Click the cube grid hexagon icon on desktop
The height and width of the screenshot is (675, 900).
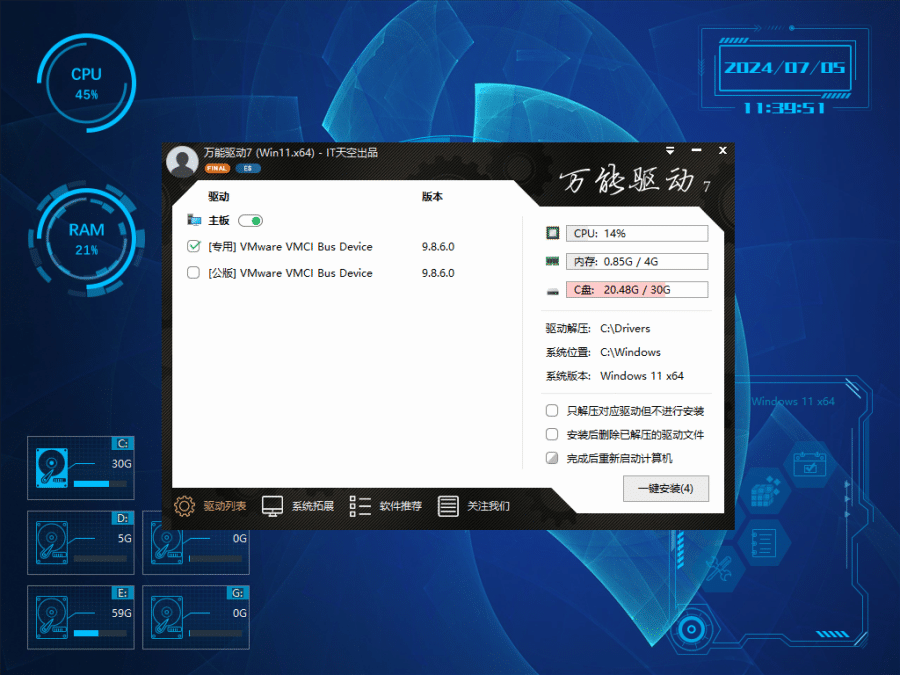[766, 491]
